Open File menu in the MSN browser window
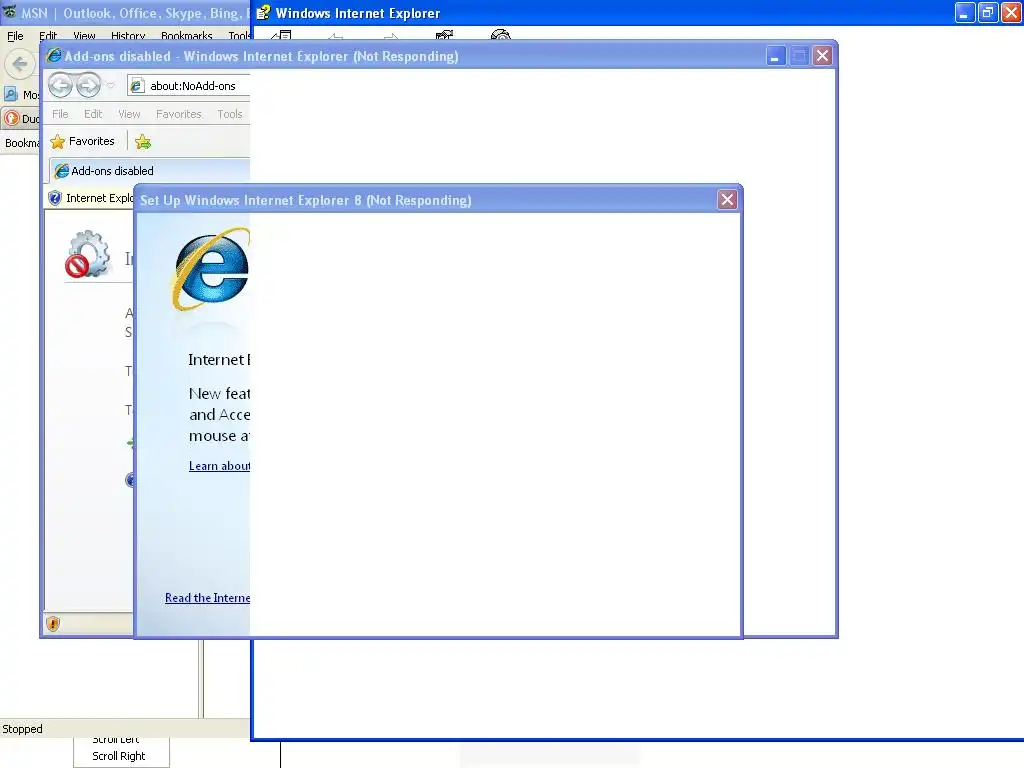 [x=15, y=36]
